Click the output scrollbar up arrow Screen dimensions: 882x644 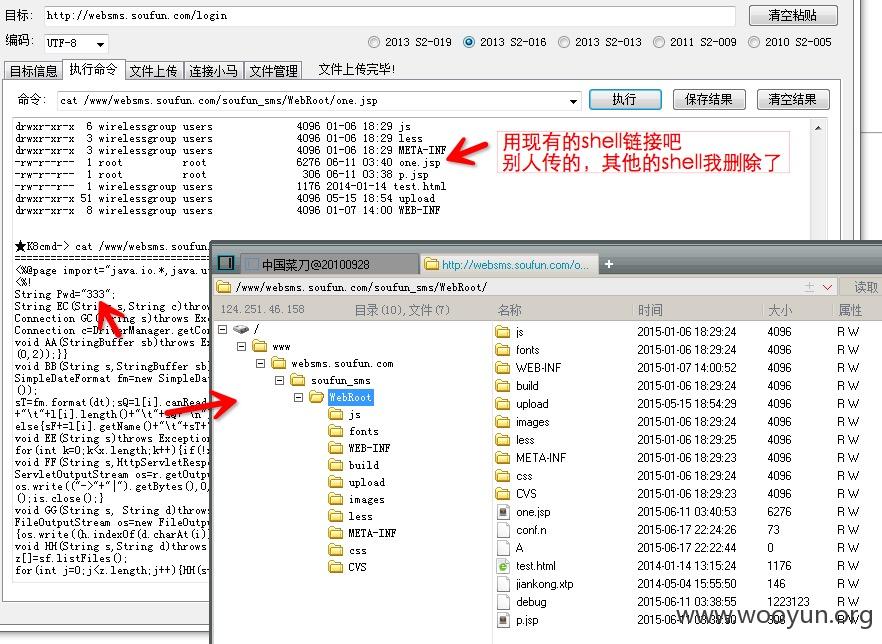tap(818, 128)
